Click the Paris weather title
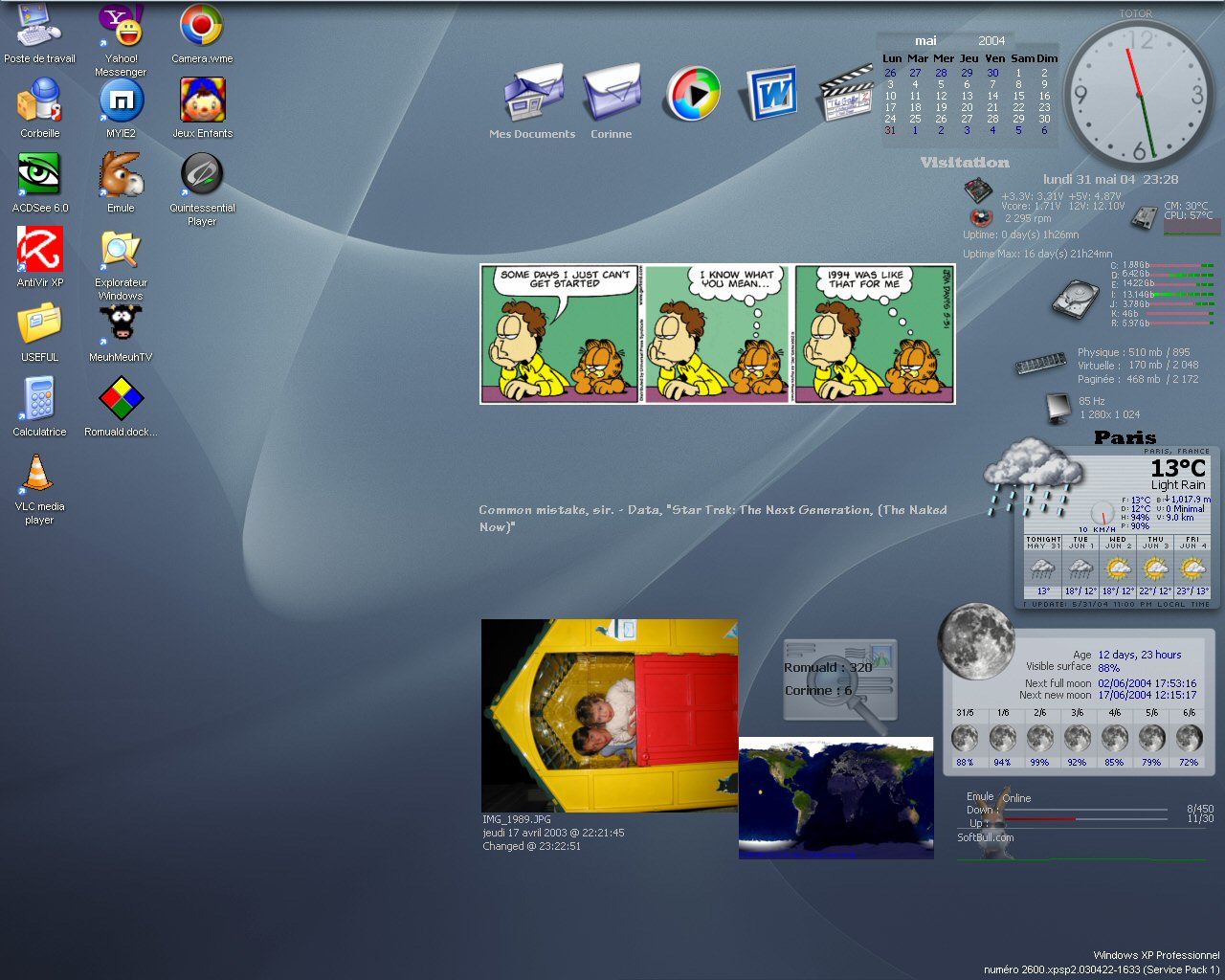1225x980 pixels. 1125,437
